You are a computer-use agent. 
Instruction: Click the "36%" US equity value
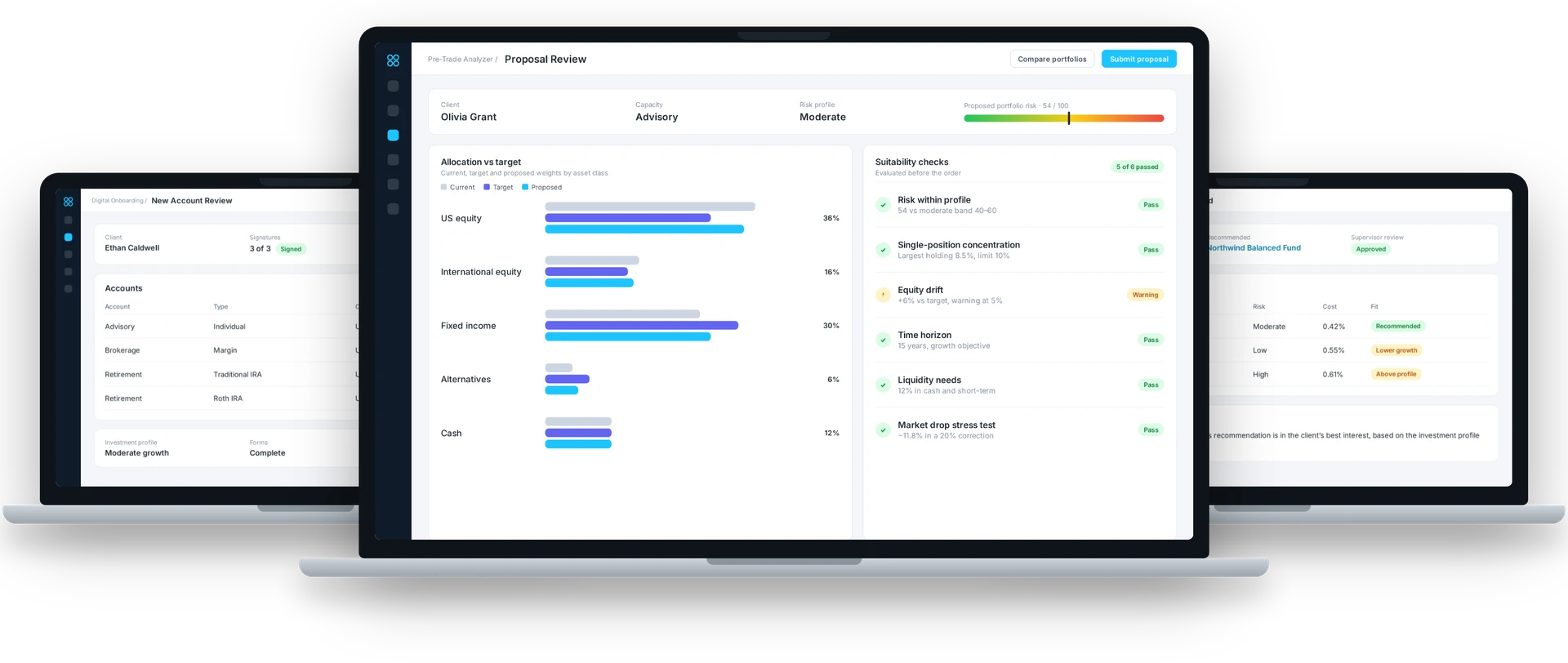(831, 218)
